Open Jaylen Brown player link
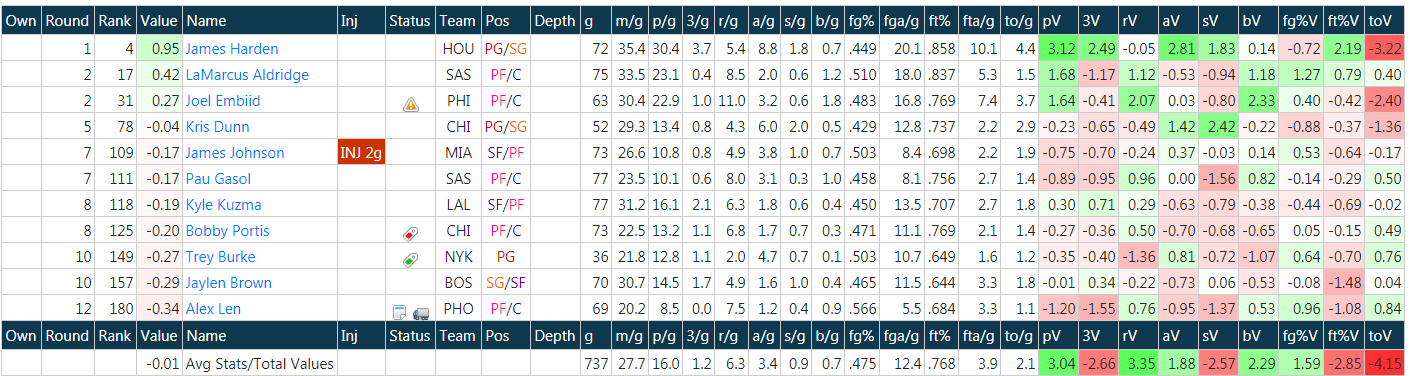 (229, 283)
